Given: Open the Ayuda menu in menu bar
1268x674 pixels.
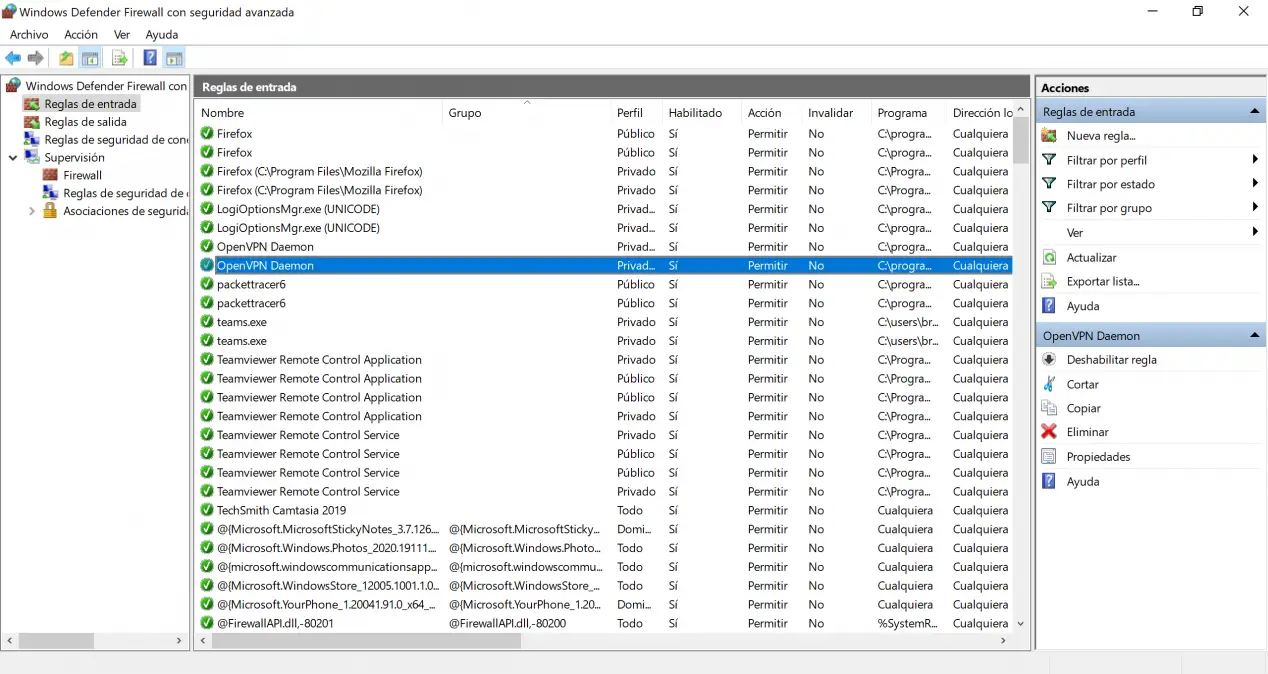Looking at the screenshot, I should 162,34.
